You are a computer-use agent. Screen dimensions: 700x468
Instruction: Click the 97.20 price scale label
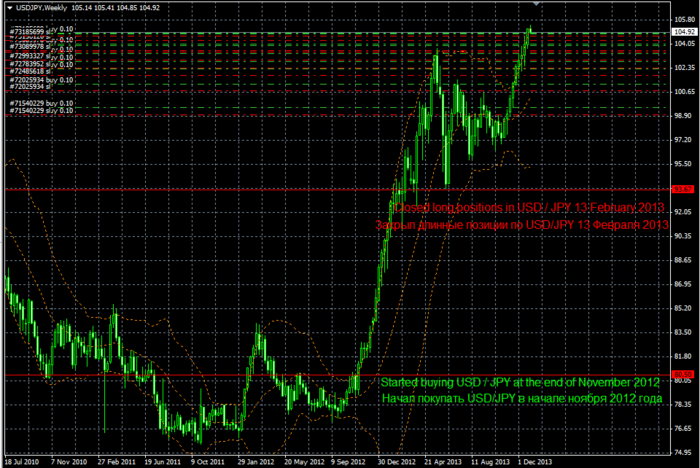tap(684, 140)
